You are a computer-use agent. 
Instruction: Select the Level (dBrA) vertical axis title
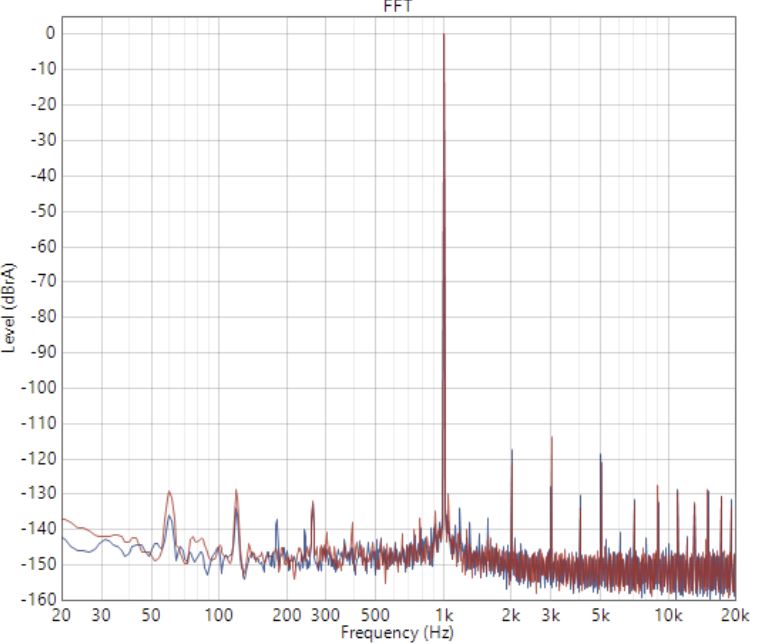click(x=9, y=308)
